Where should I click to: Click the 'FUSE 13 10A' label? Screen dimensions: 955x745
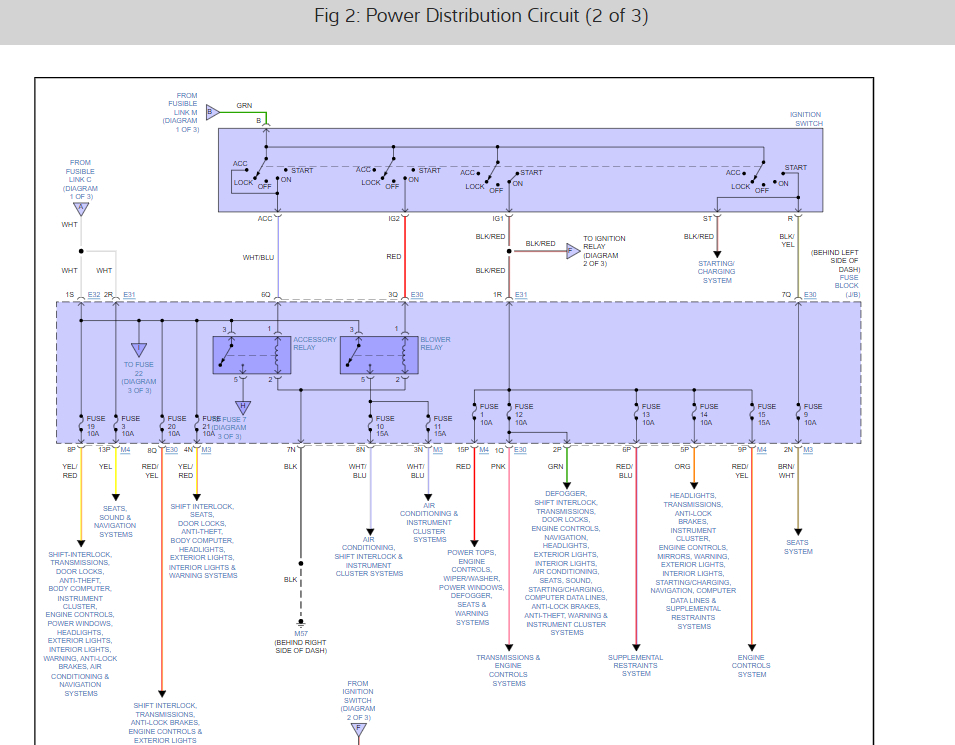651,414
